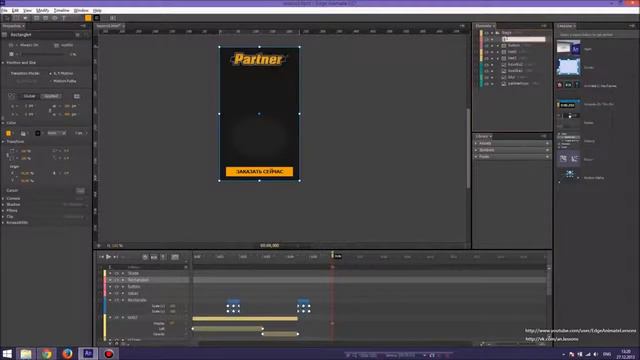The height and width of the screenshot is (360, 640).
Task: Click the timeline Play button
Action: coord(108,257)
